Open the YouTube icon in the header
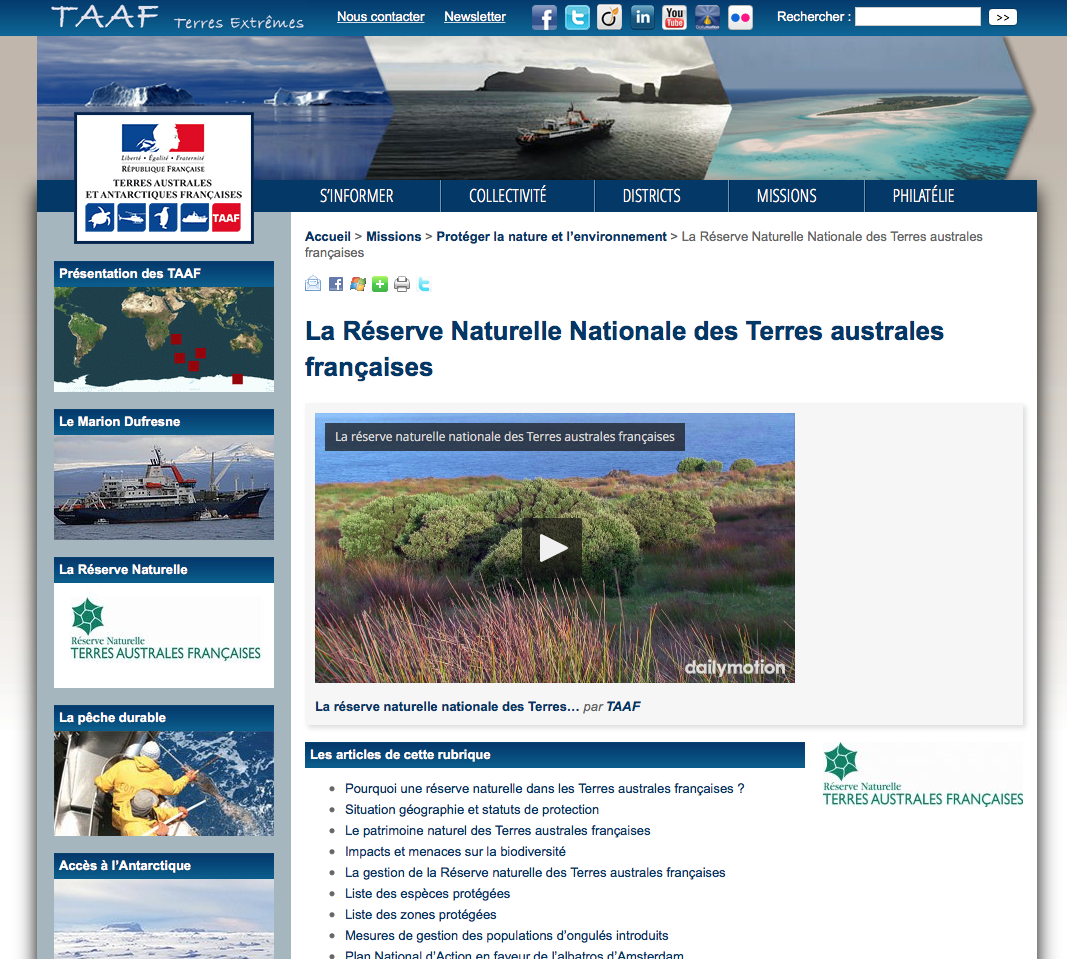 click(x=674, y=17)
